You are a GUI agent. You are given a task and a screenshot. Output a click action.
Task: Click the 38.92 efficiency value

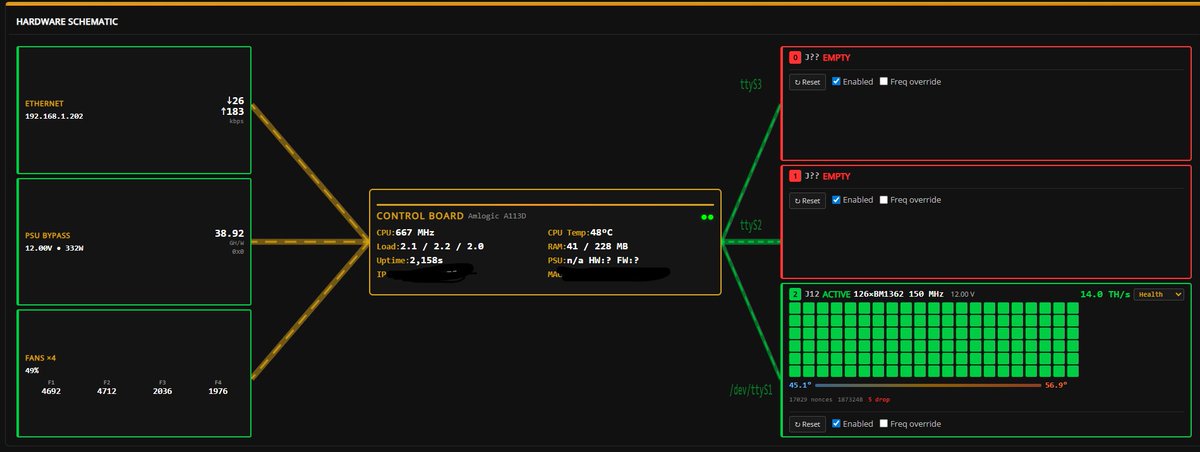coord(229,233)
